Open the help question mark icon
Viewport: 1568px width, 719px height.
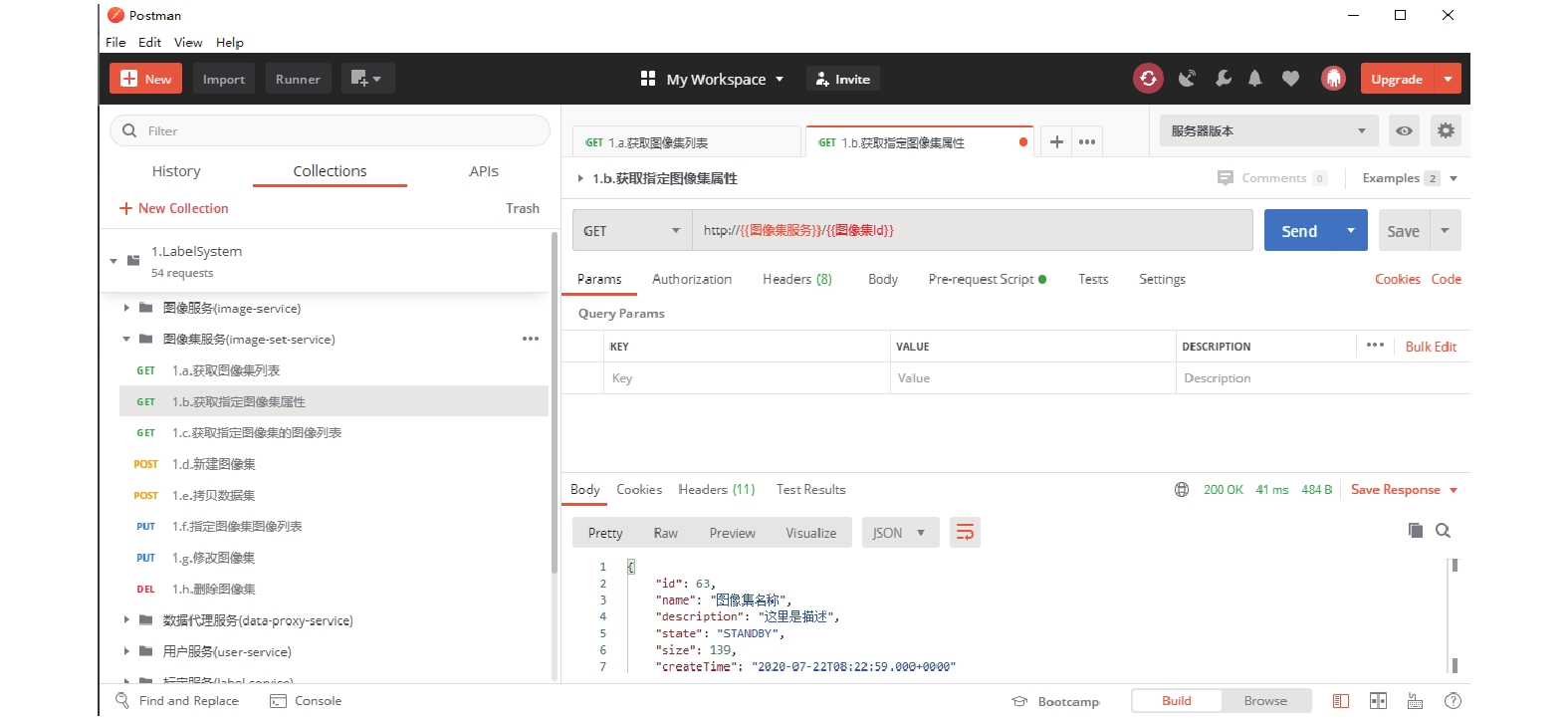pyautogui.click(x=1453, y=701)
